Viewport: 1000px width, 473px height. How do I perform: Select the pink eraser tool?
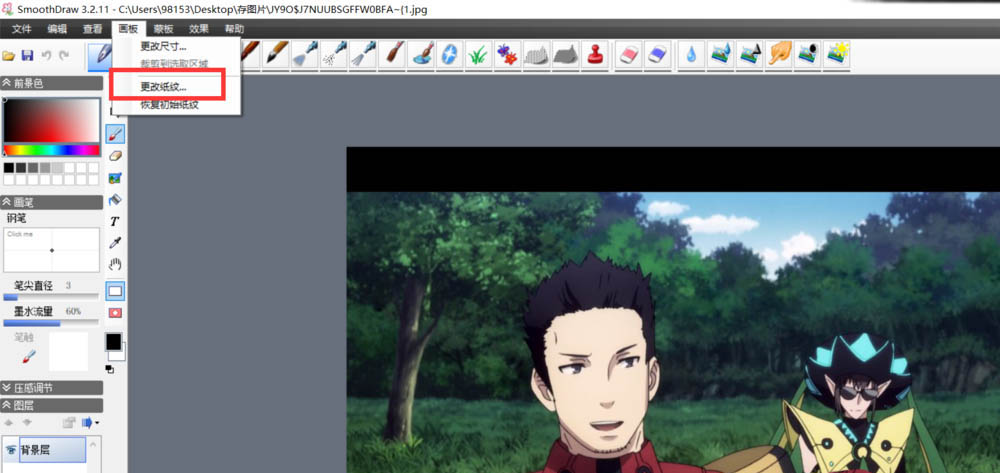point(629,54)
